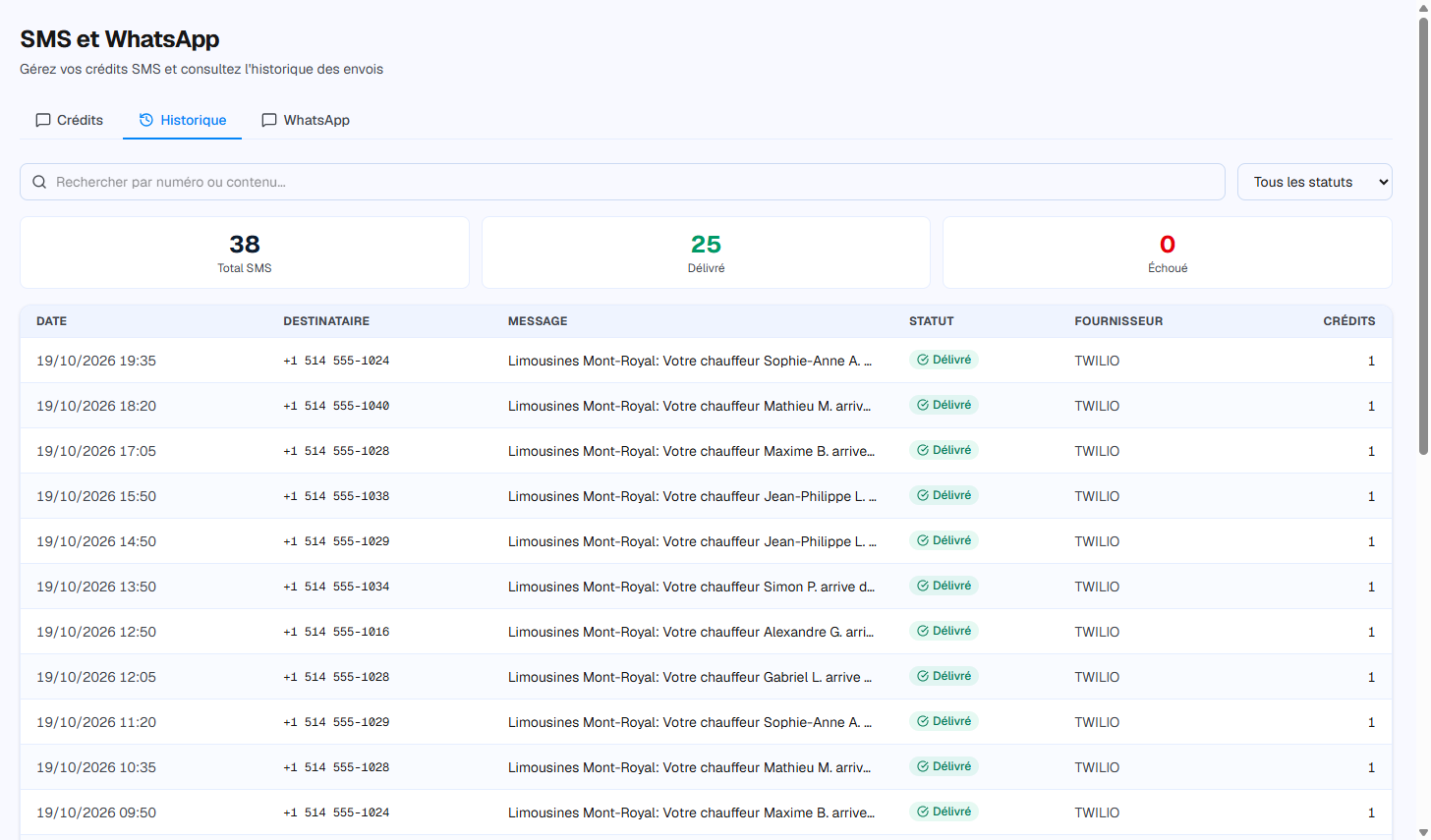The width and height of the screenshot is (1431, 840).
Task: Click the DATE column header
Action: pos(52,321)
